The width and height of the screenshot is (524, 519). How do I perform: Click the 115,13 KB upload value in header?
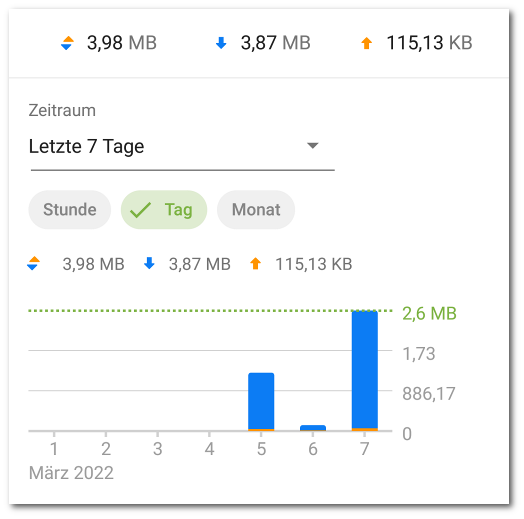pos(429,43)
